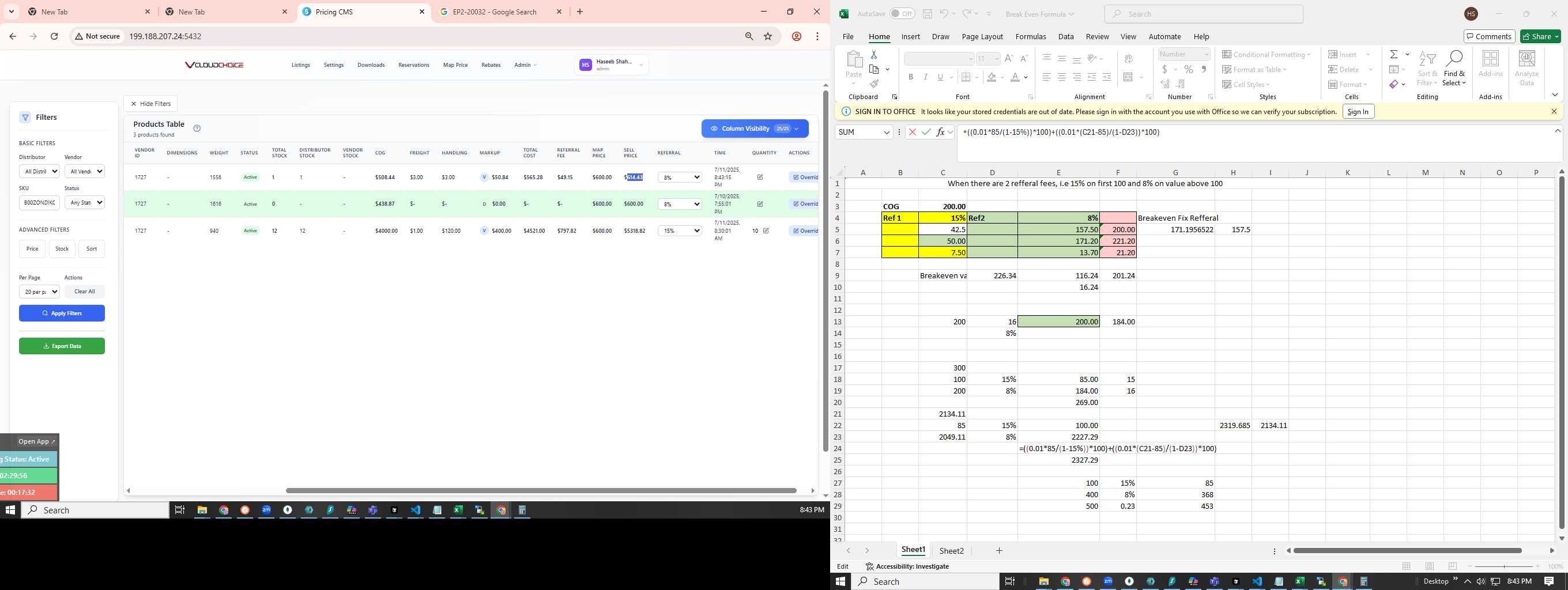Open the Excel Name Box dropdown
Screen dimensions: 1568x590
(887, 133)
